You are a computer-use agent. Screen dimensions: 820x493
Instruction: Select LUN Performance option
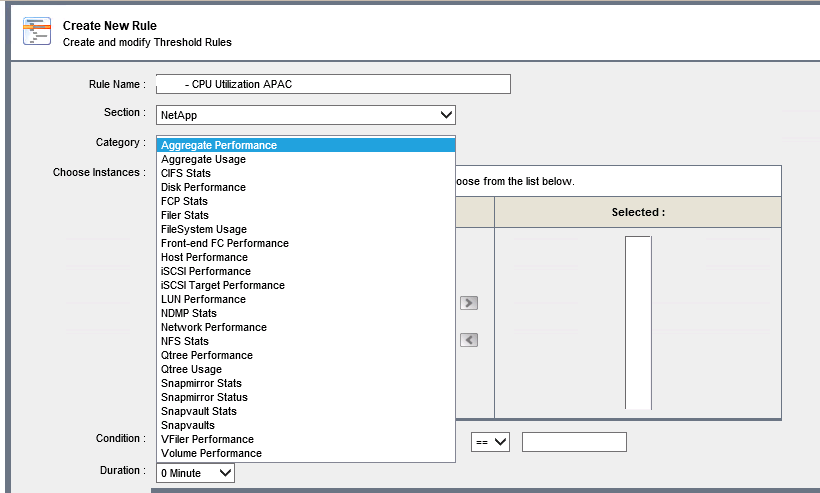306,299
